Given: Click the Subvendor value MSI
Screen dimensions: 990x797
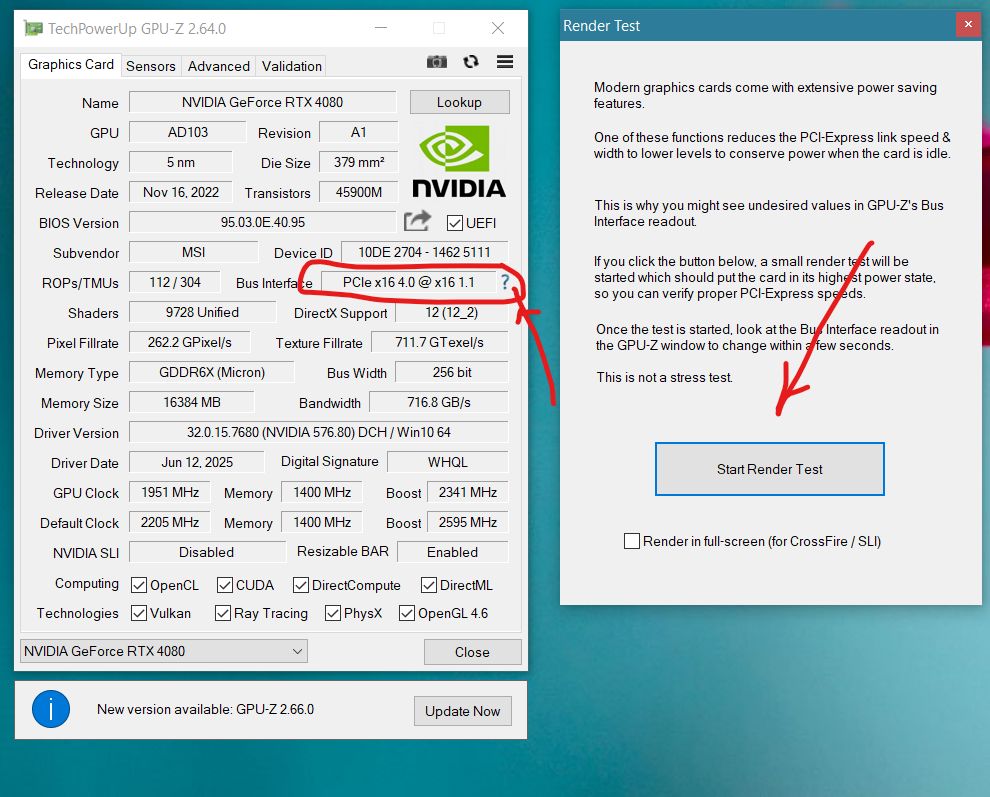Looking at the screenshot, I should 193,252.
